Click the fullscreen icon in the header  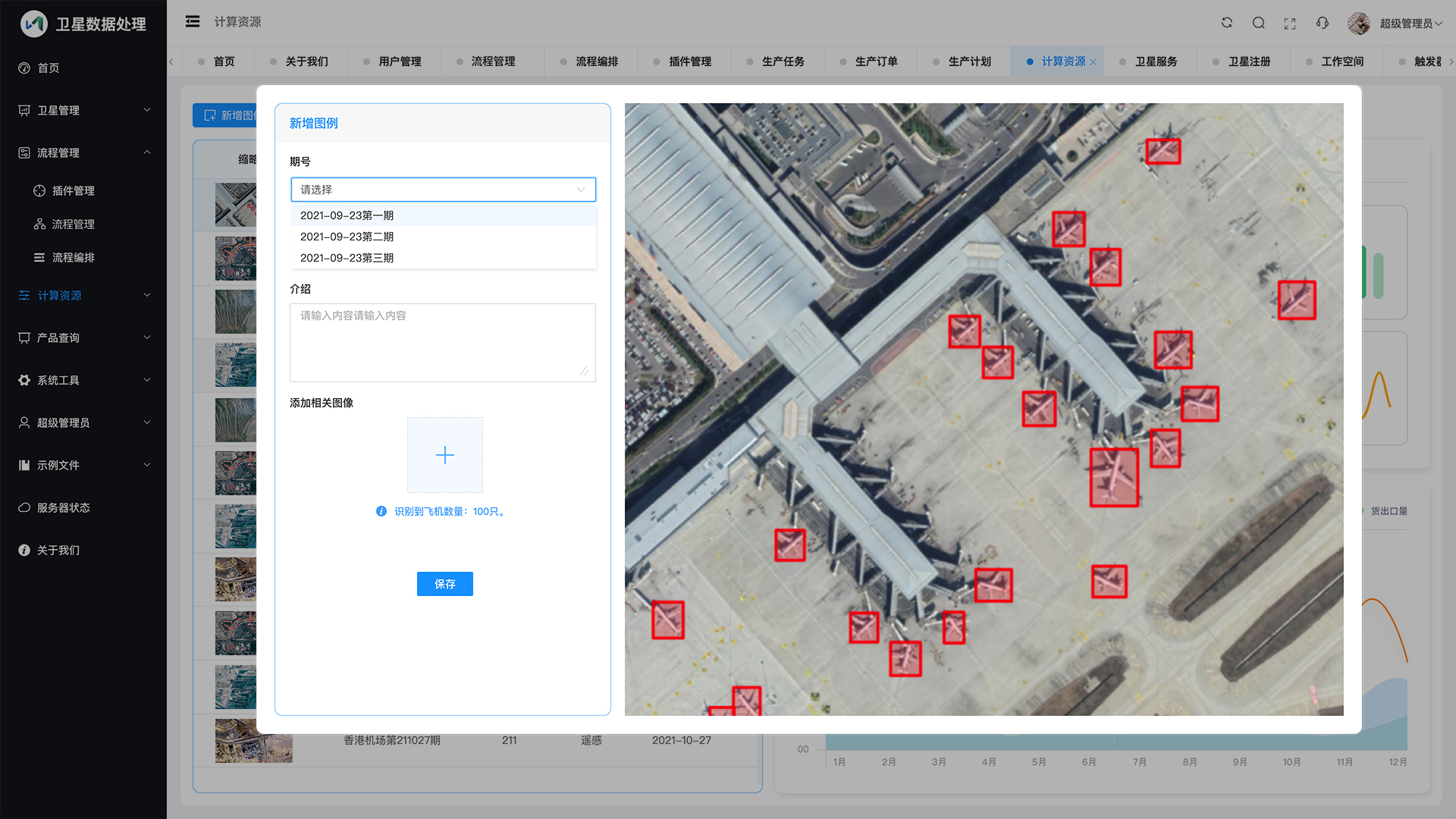pos(1290,24)
